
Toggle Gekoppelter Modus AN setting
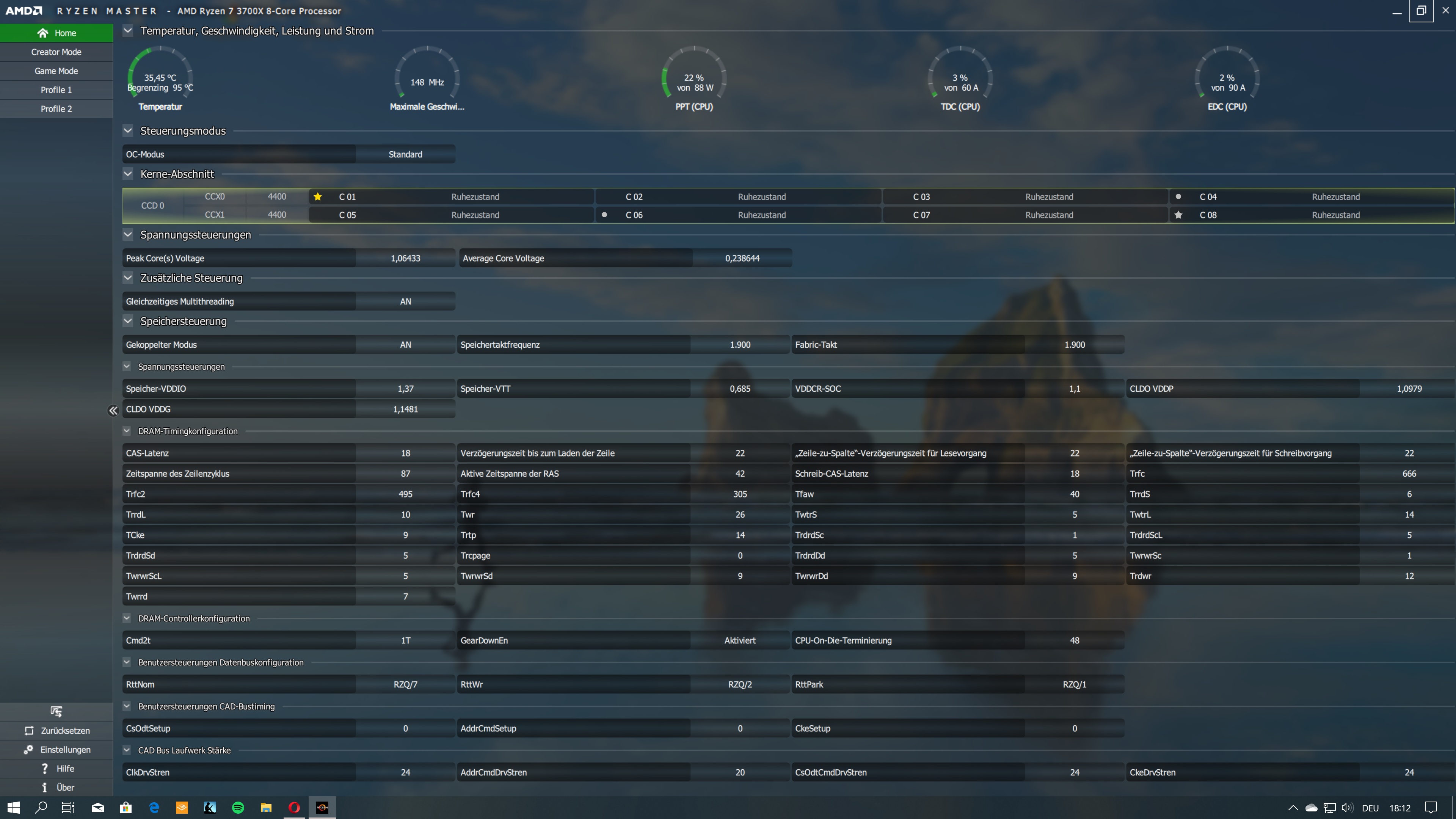[405, 345]
